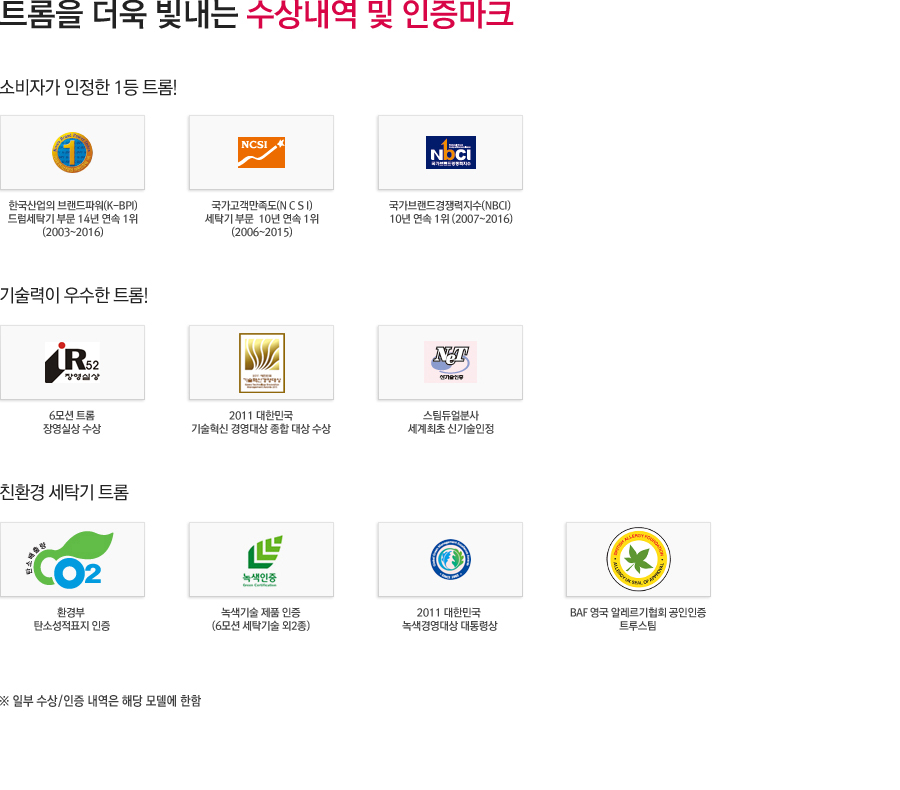Click the caption 국가브랜드경쟁력지수(NBCI)

click(450, 205)
